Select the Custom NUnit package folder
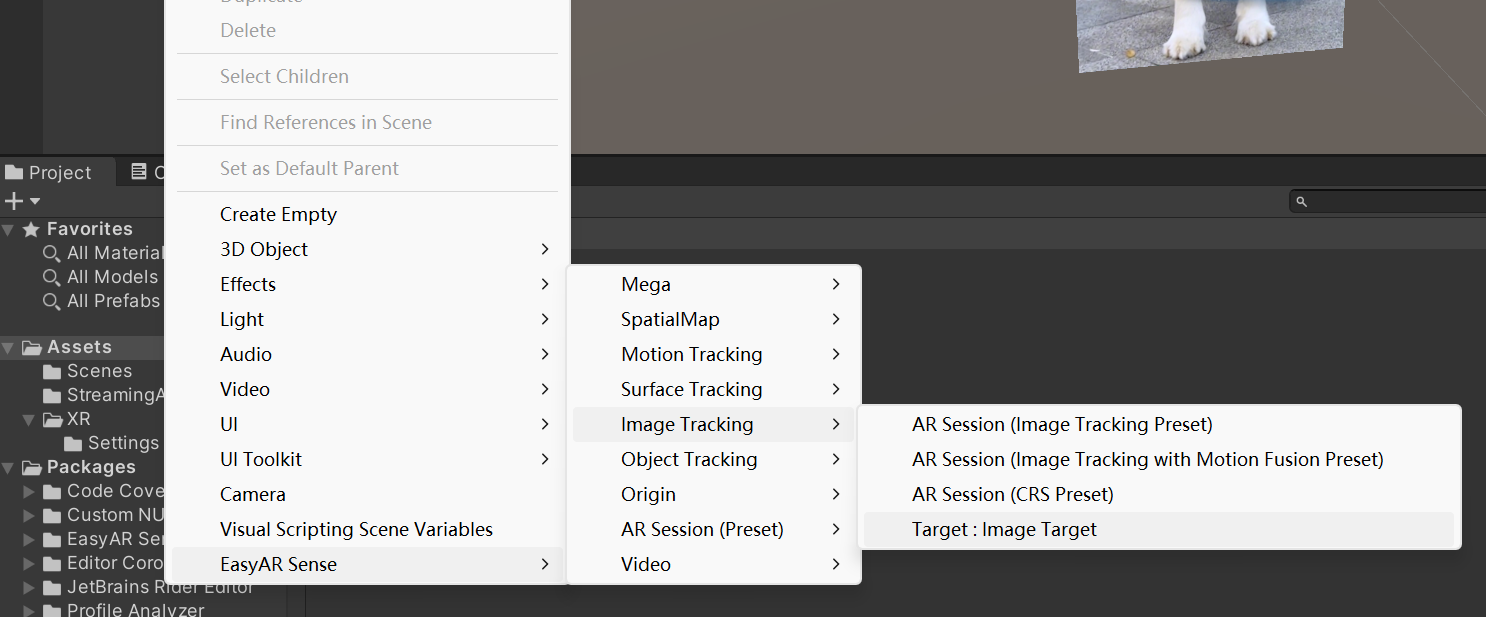The width and height of the screenshot is (1486, 617). (103, 515)
